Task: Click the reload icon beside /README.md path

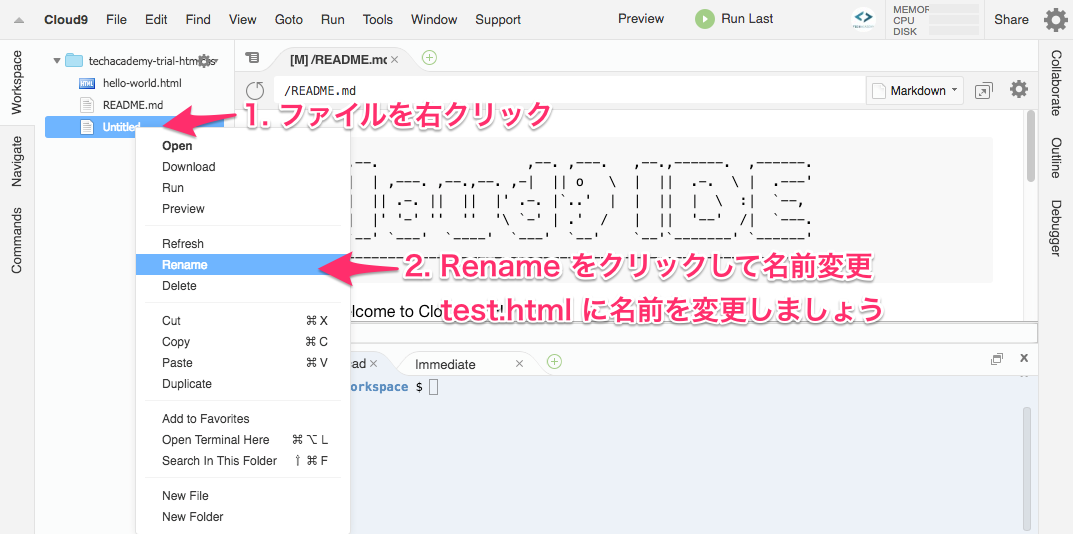Action: tap(255, 91)
